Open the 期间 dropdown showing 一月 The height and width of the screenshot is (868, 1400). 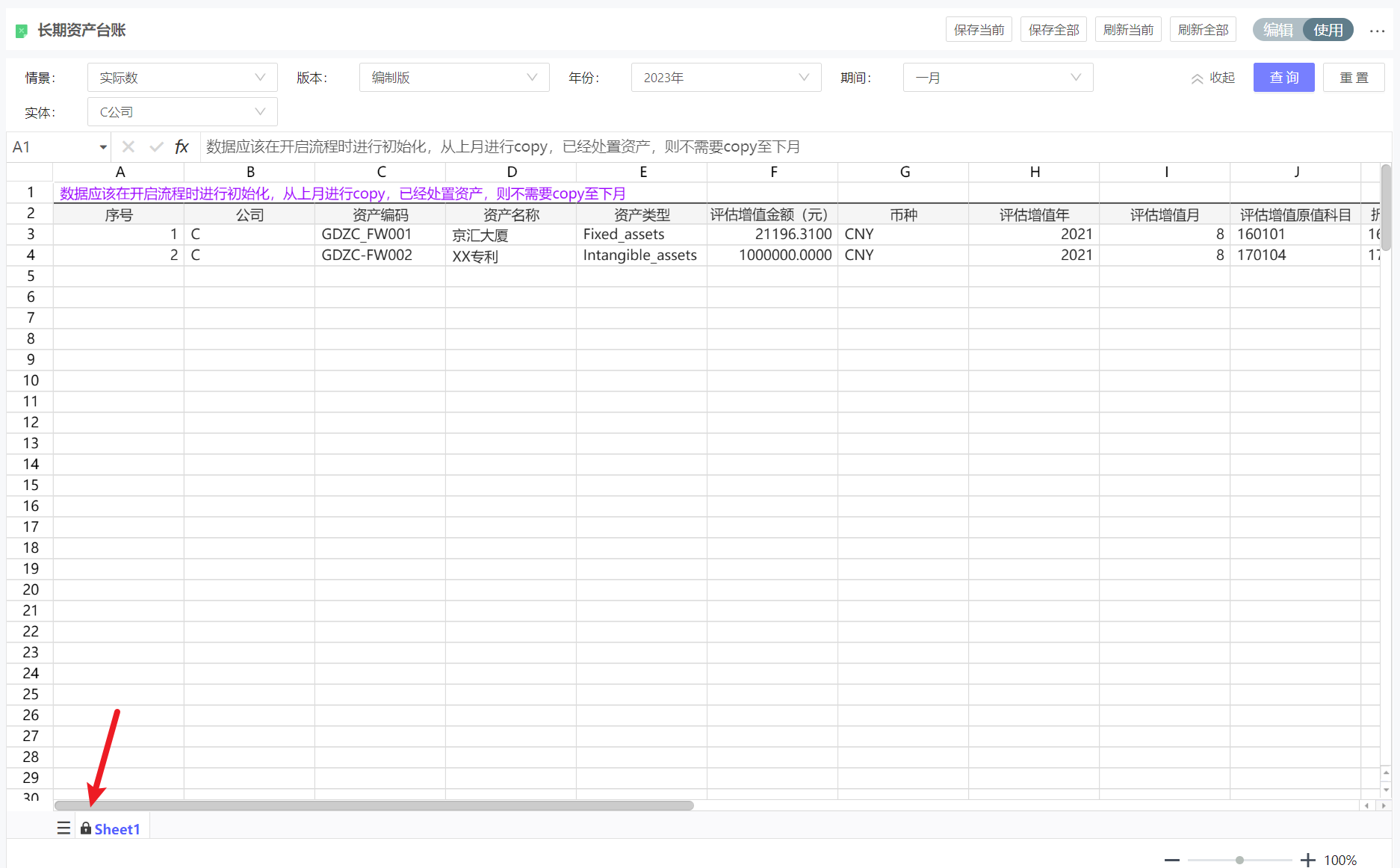[998, 78]
